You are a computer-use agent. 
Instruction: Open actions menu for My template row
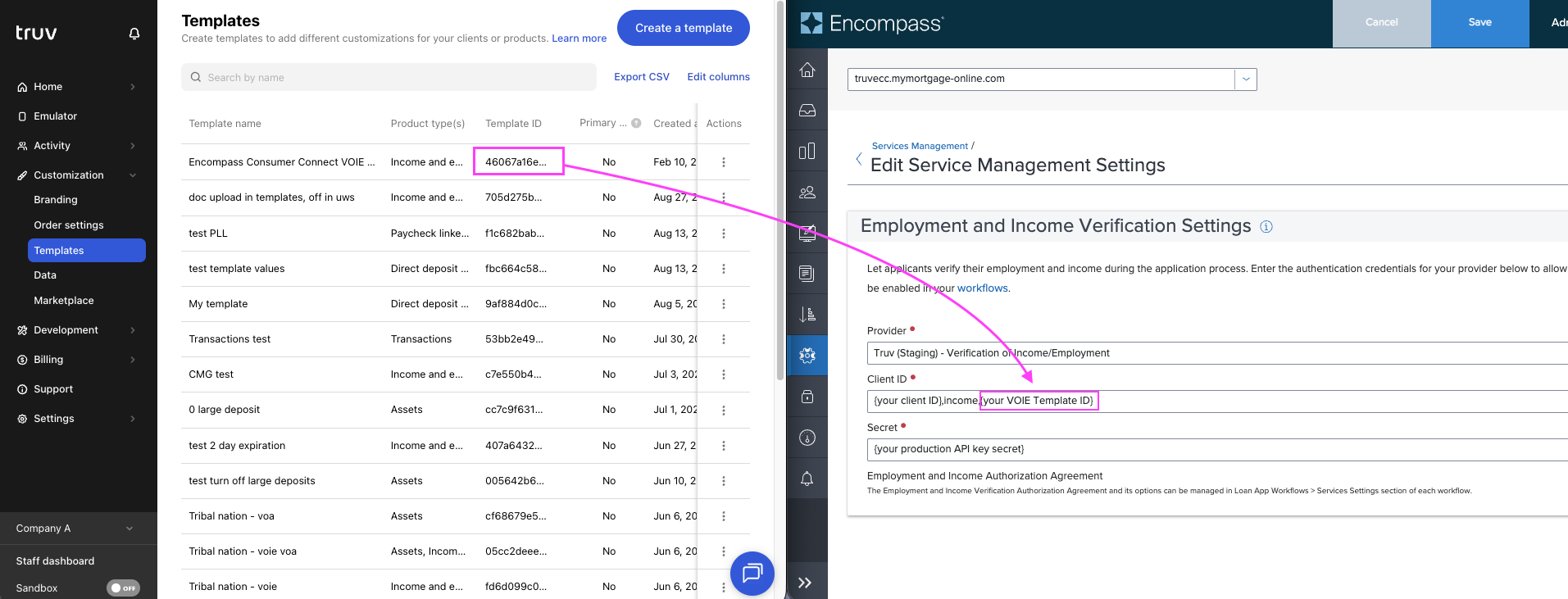point(723,304)
